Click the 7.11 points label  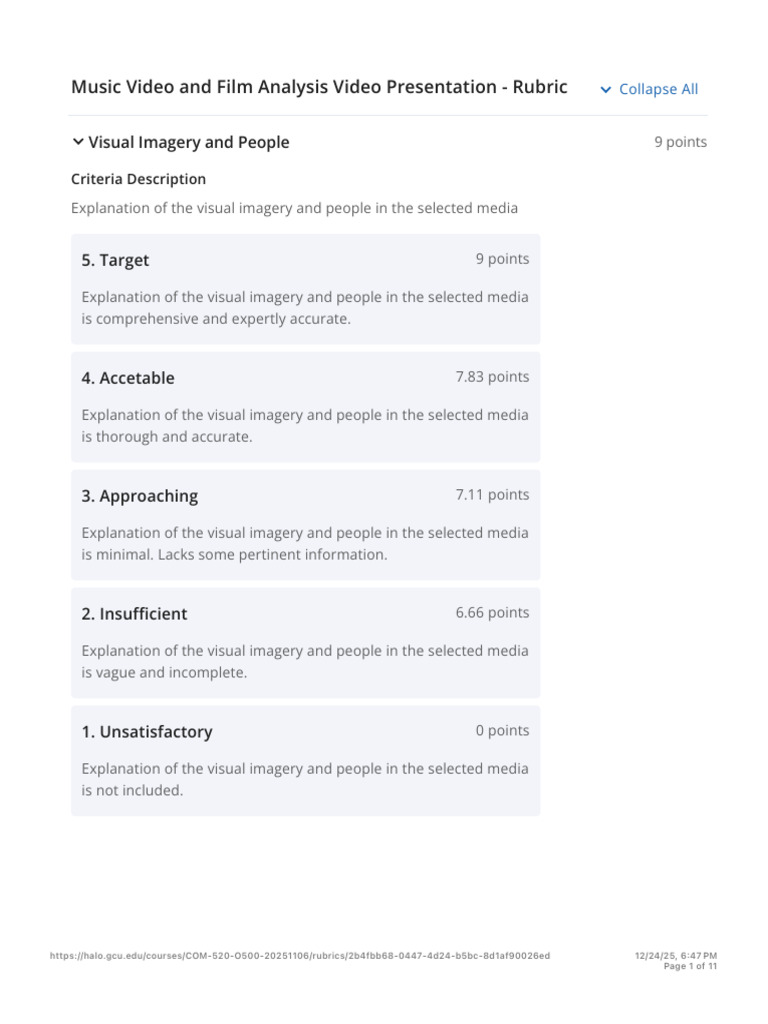[x=492, y=494]
